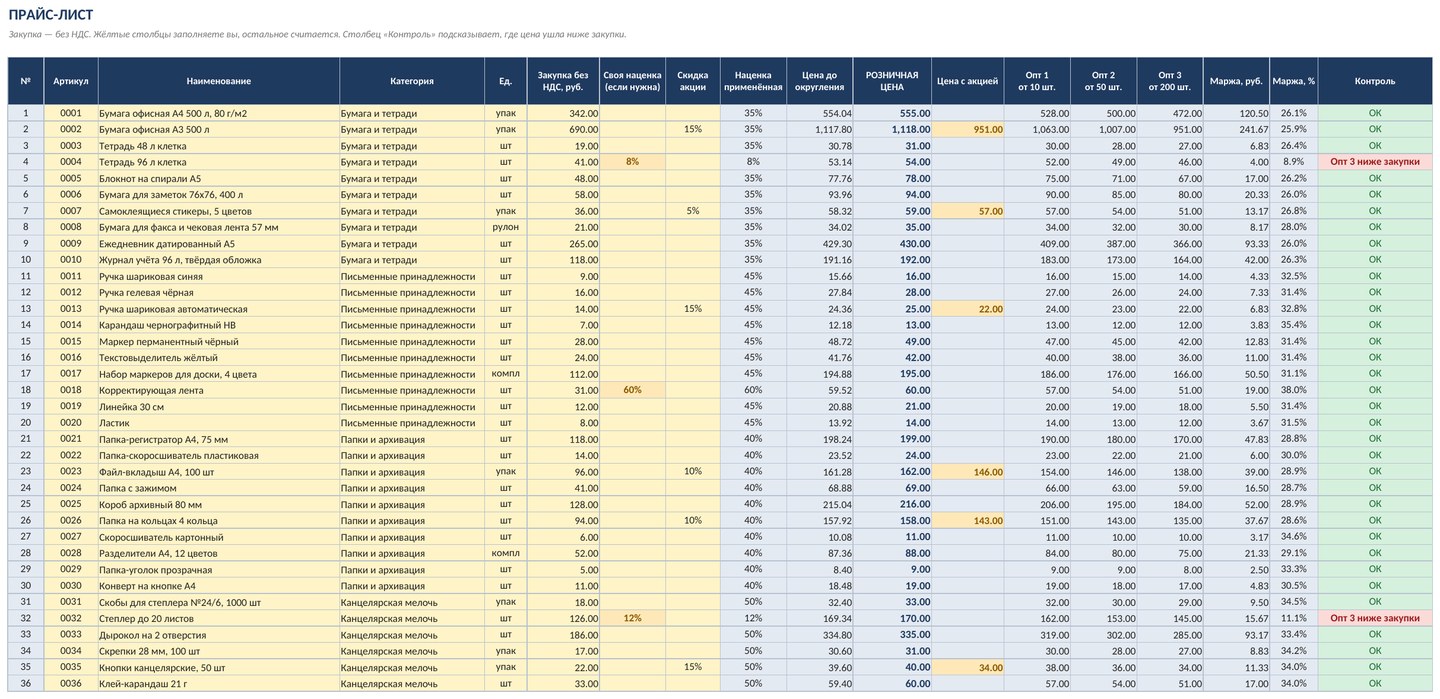Select 'Папка с зажимом' cell
This screenshot has width=1440, height=699.
pos(218,488)
